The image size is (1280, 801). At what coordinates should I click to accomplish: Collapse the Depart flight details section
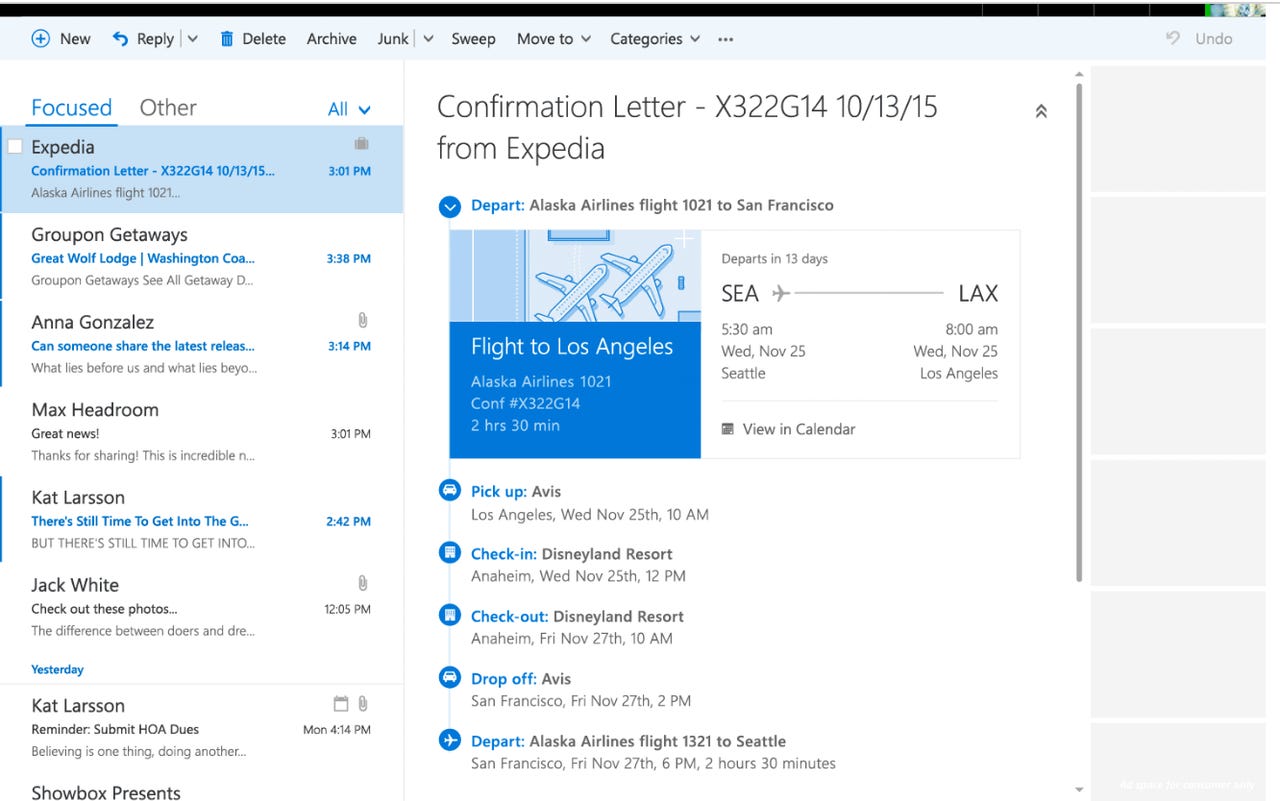tap(449, 206)
